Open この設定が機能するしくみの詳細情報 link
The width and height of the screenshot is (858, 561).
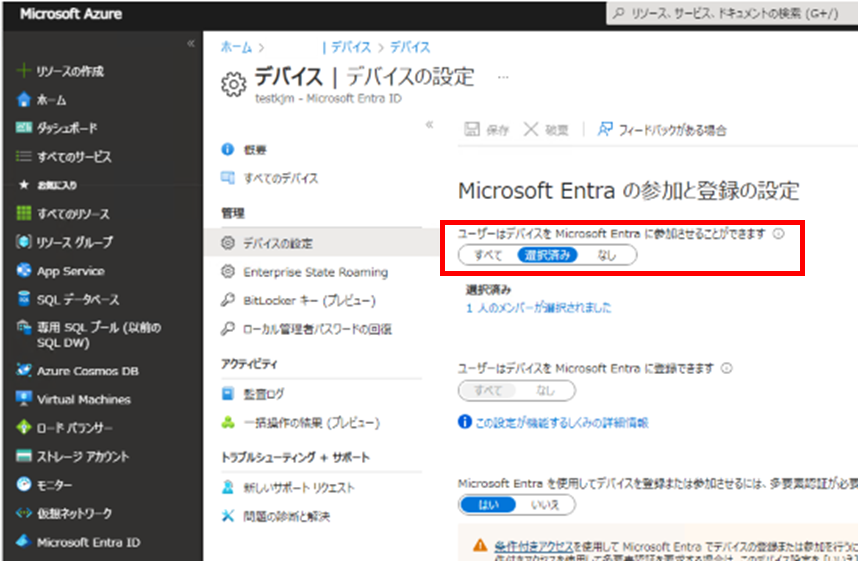tap(561, 423)
